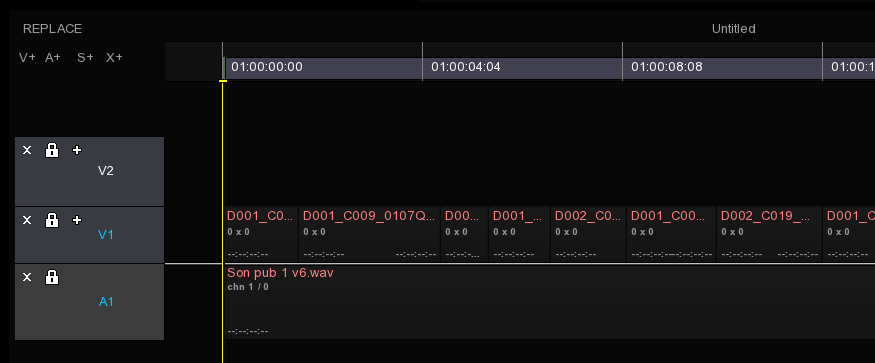Viewport: 875px width, 363px height.
Task: Toggle the lock on the V1 track
Action: (x=52, y=219)
